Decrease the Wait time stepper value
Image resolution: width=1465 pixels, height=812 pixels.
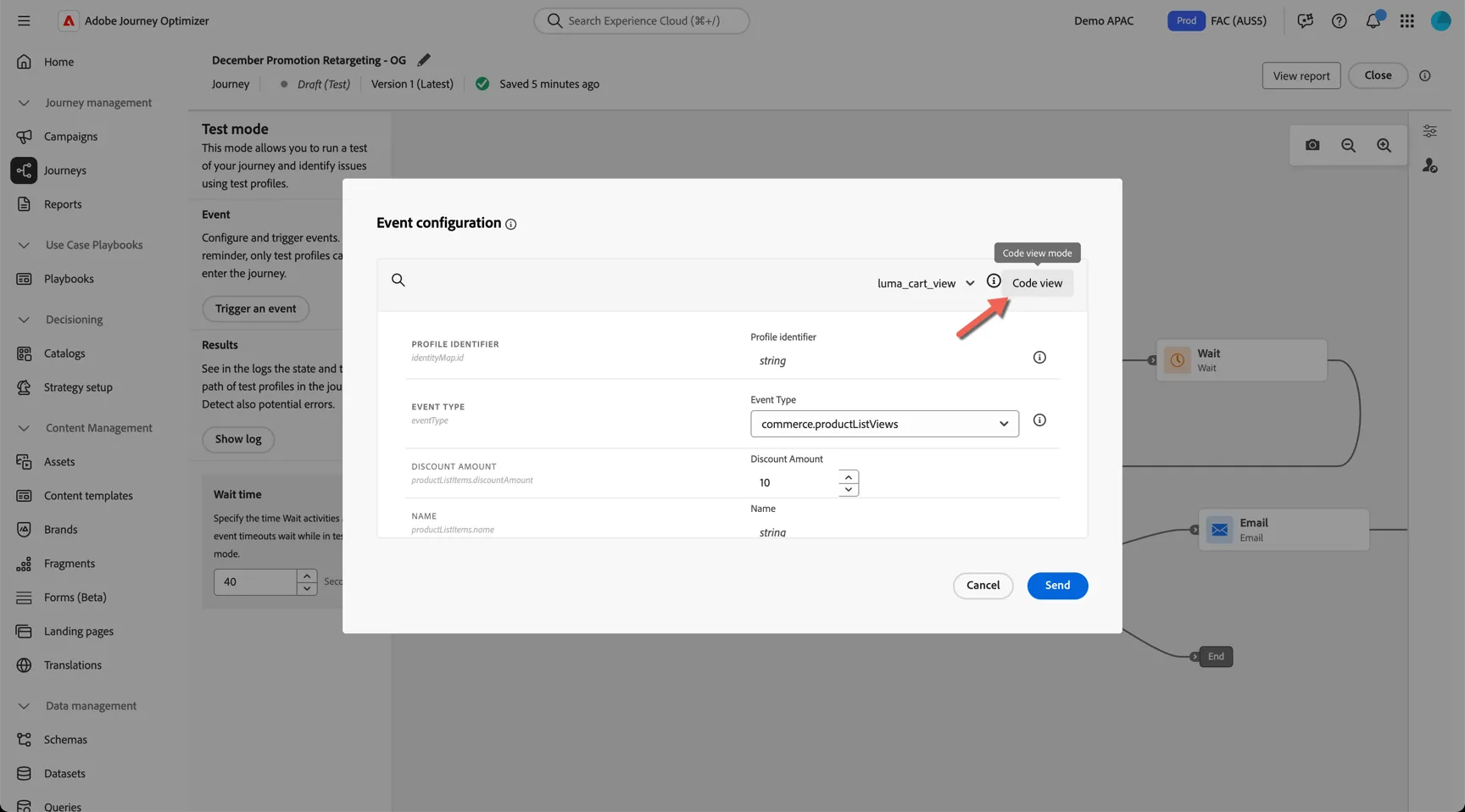[x=307, y=588]
